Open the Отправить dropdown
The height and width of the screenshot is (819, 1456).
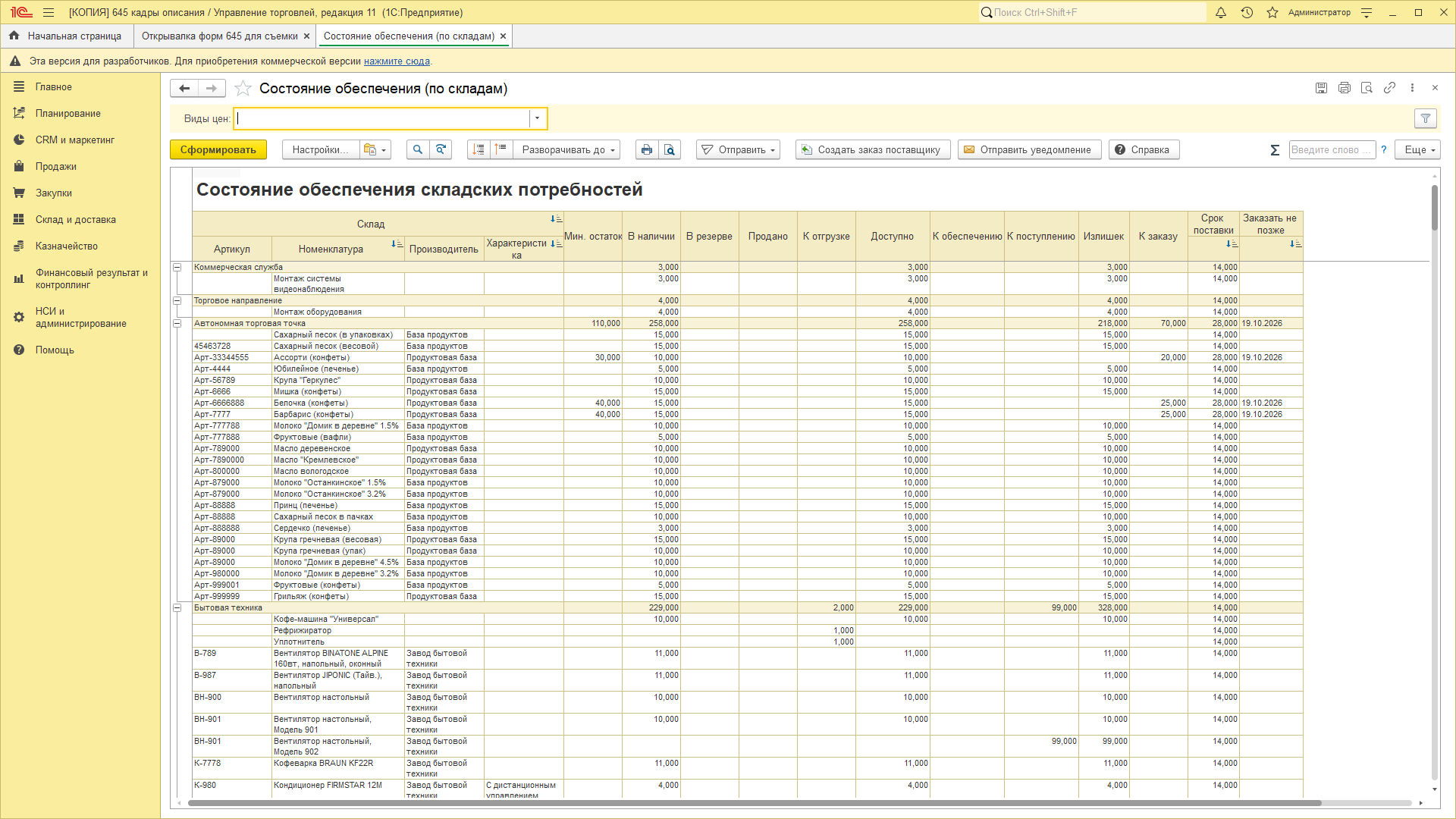click(x=739, y=150)
